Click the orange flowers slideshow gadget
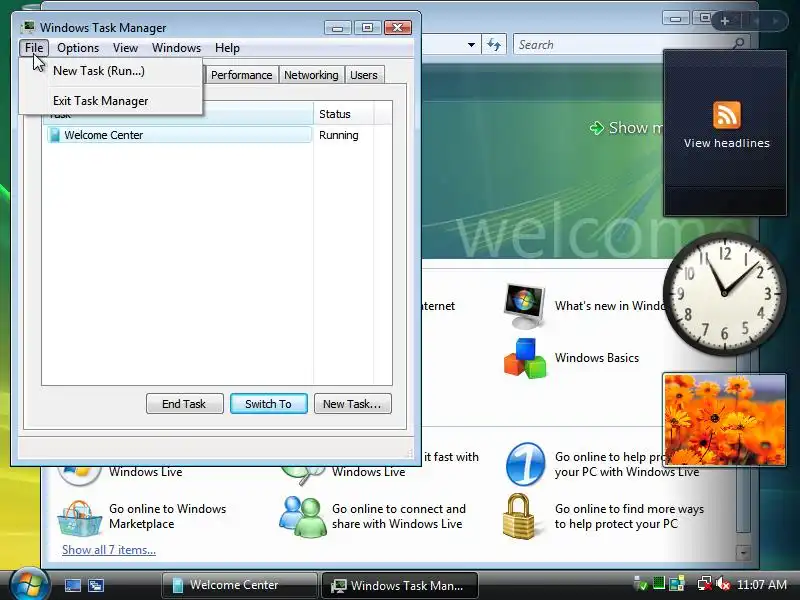The width and height of the screenshot is (800, 600). (x=724, y=419)
